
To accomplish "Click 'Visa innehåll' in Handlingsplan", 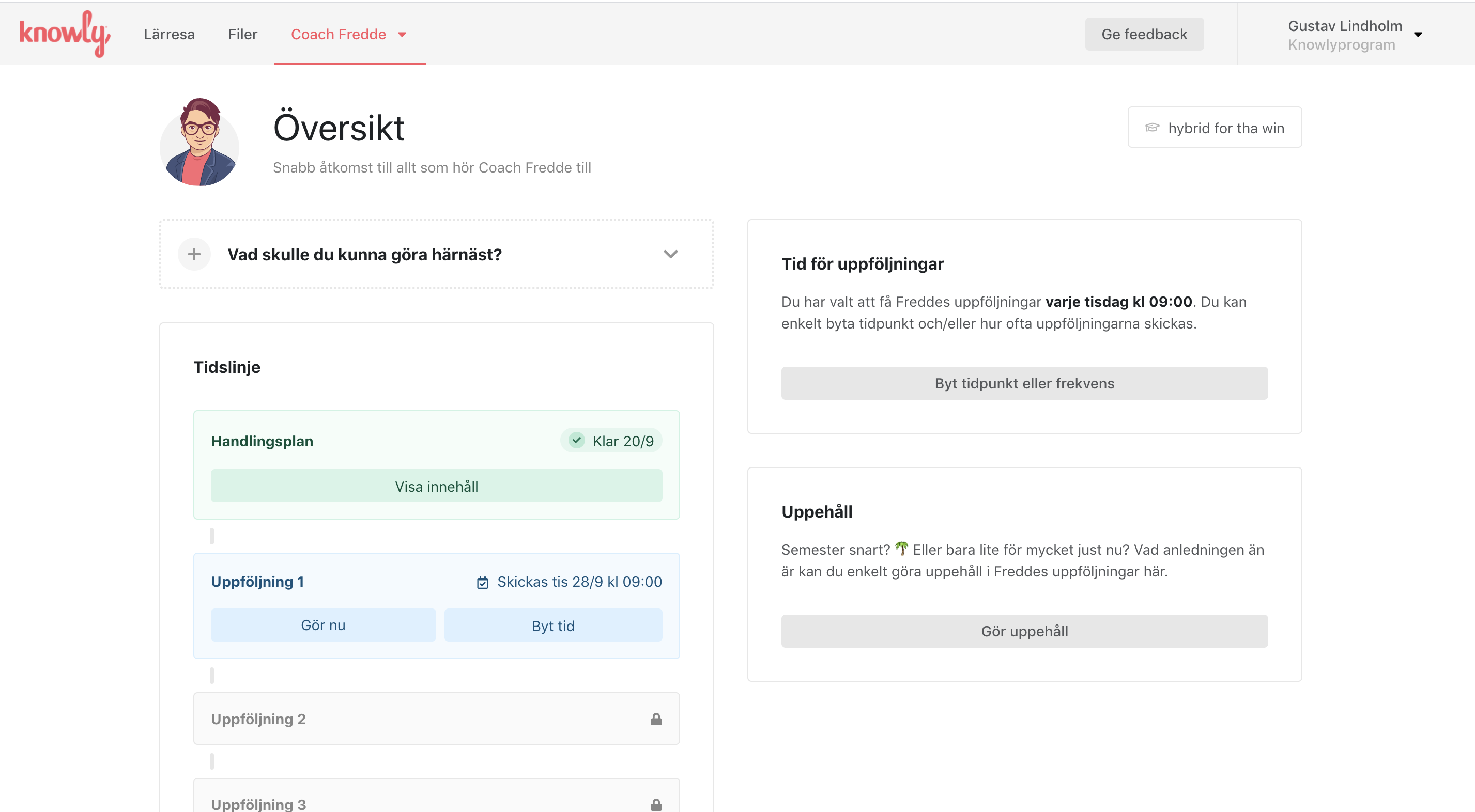I will coord(436,487).
